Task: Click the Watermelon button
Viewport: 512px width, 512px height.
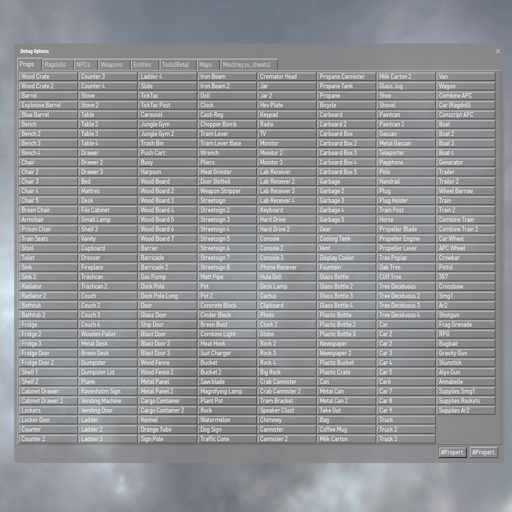Action: pos(227,420)
